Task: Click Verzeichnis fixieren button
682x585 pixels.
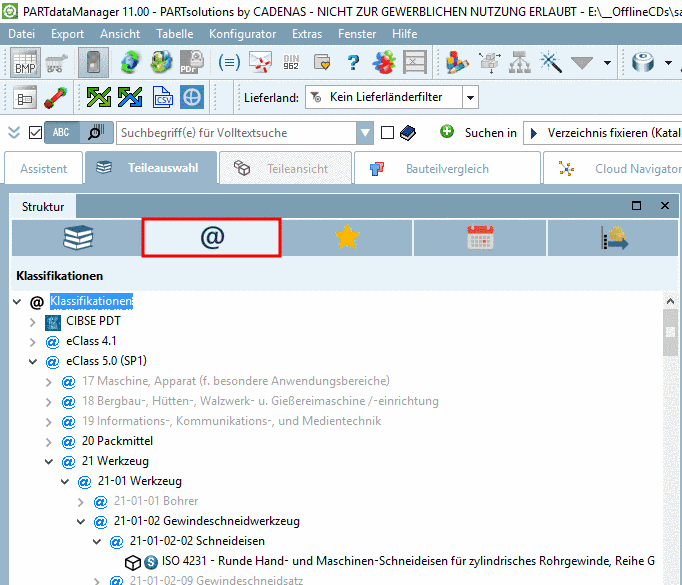Action: click(x=604, y=133)
